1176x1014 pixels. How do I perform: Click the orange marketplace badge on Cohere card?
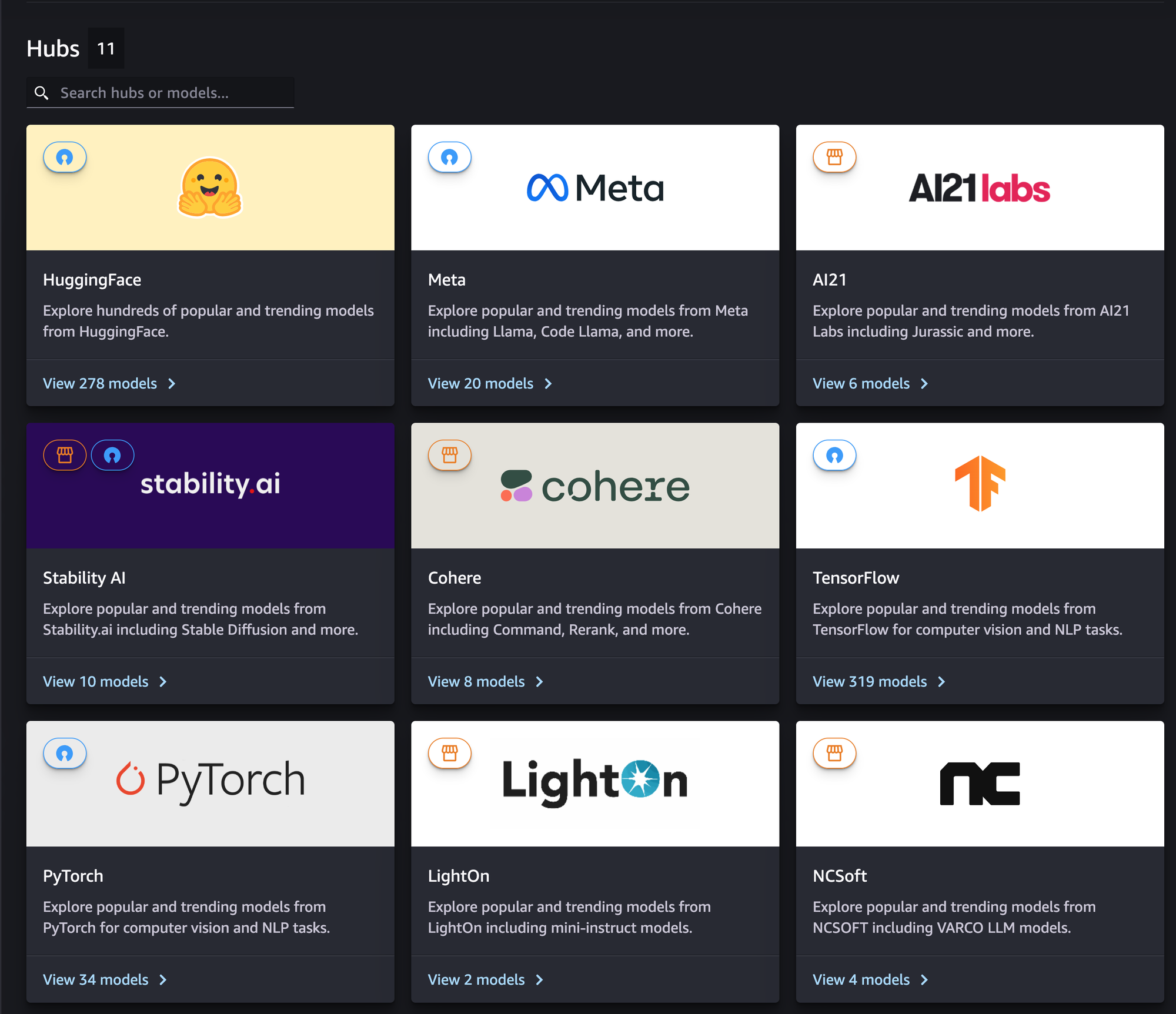click(450, 456)
